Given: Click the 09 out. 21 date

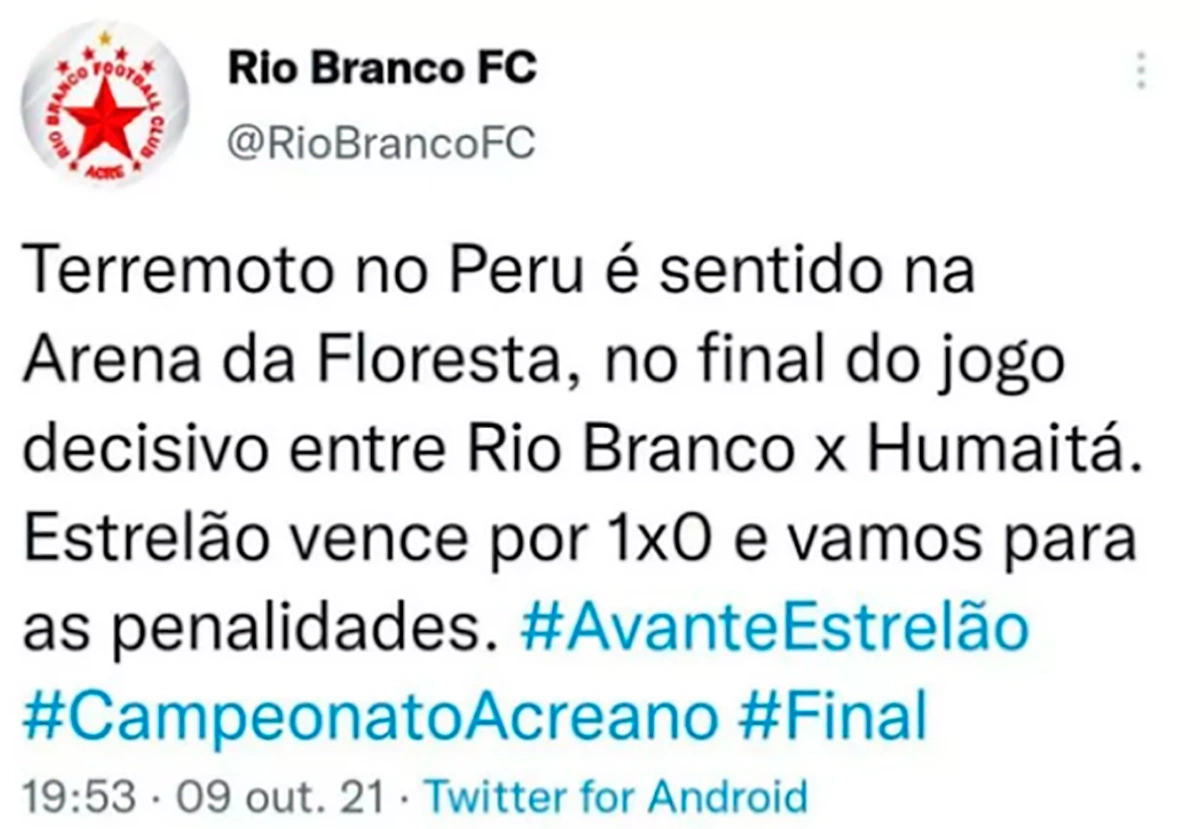Looking at the screenshot, I should tap(280, 798).
